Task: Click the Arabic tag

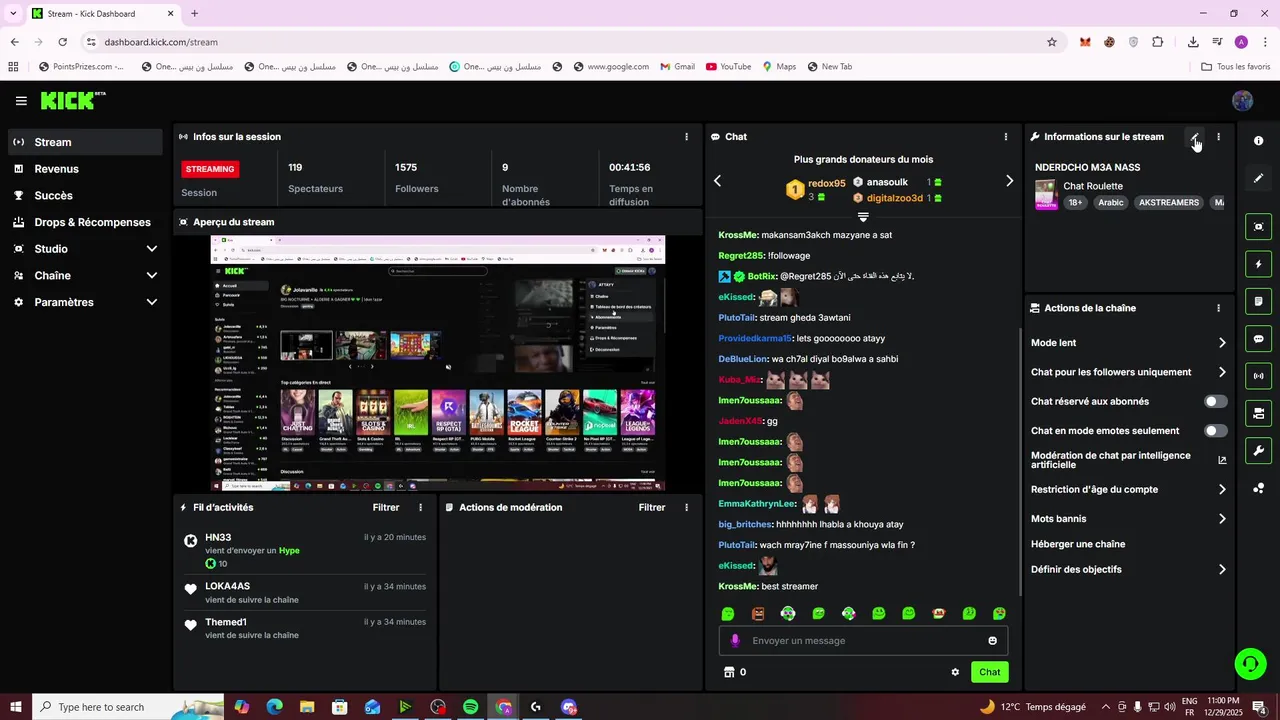Action: tap(1111, 203)
